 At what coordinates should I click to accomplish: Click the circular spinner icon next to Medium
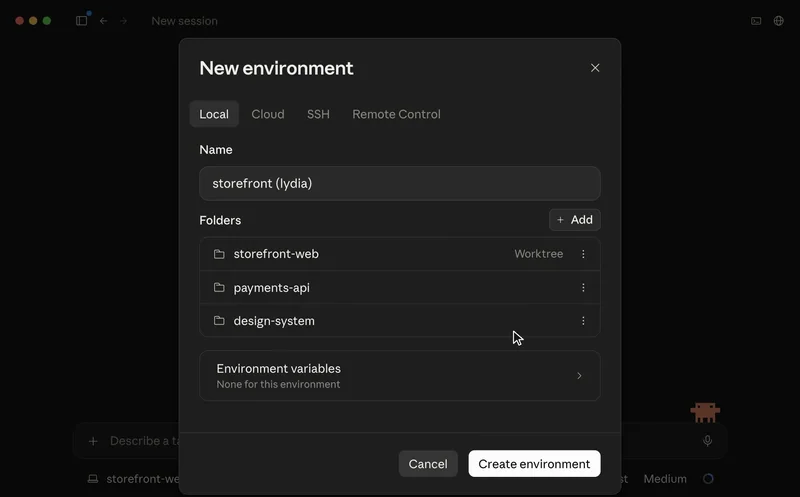[x=708, y=479]
